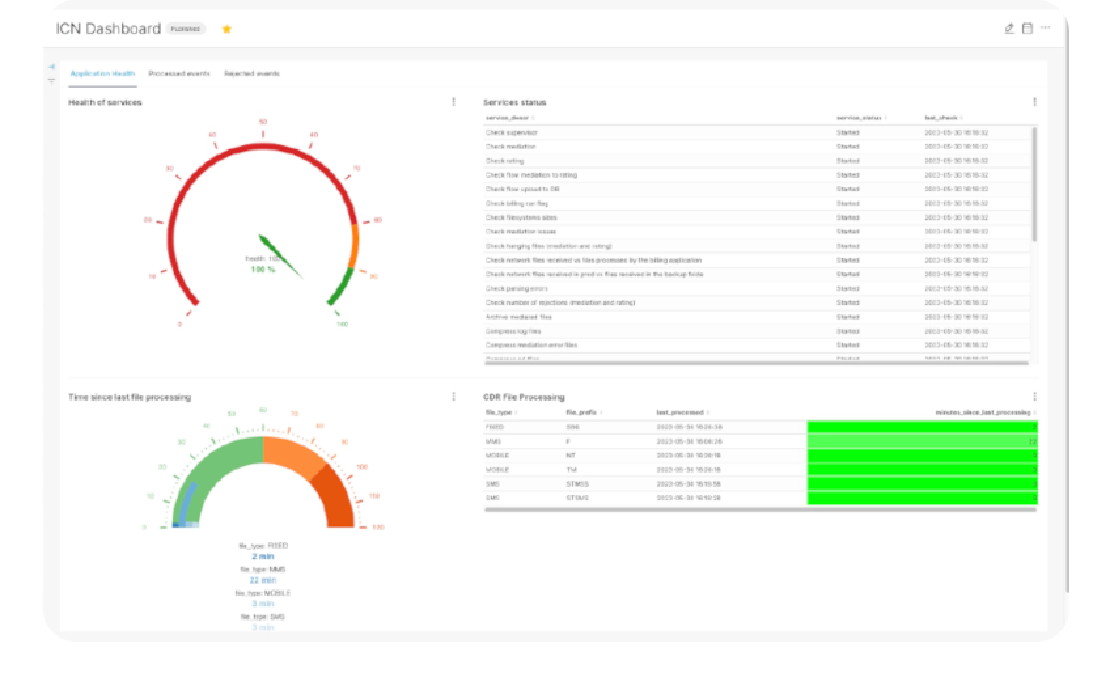This screenshot has width=1110, height=694.
Task: Click the calendar icon in top right
Action: click(x=1027, y=28)
